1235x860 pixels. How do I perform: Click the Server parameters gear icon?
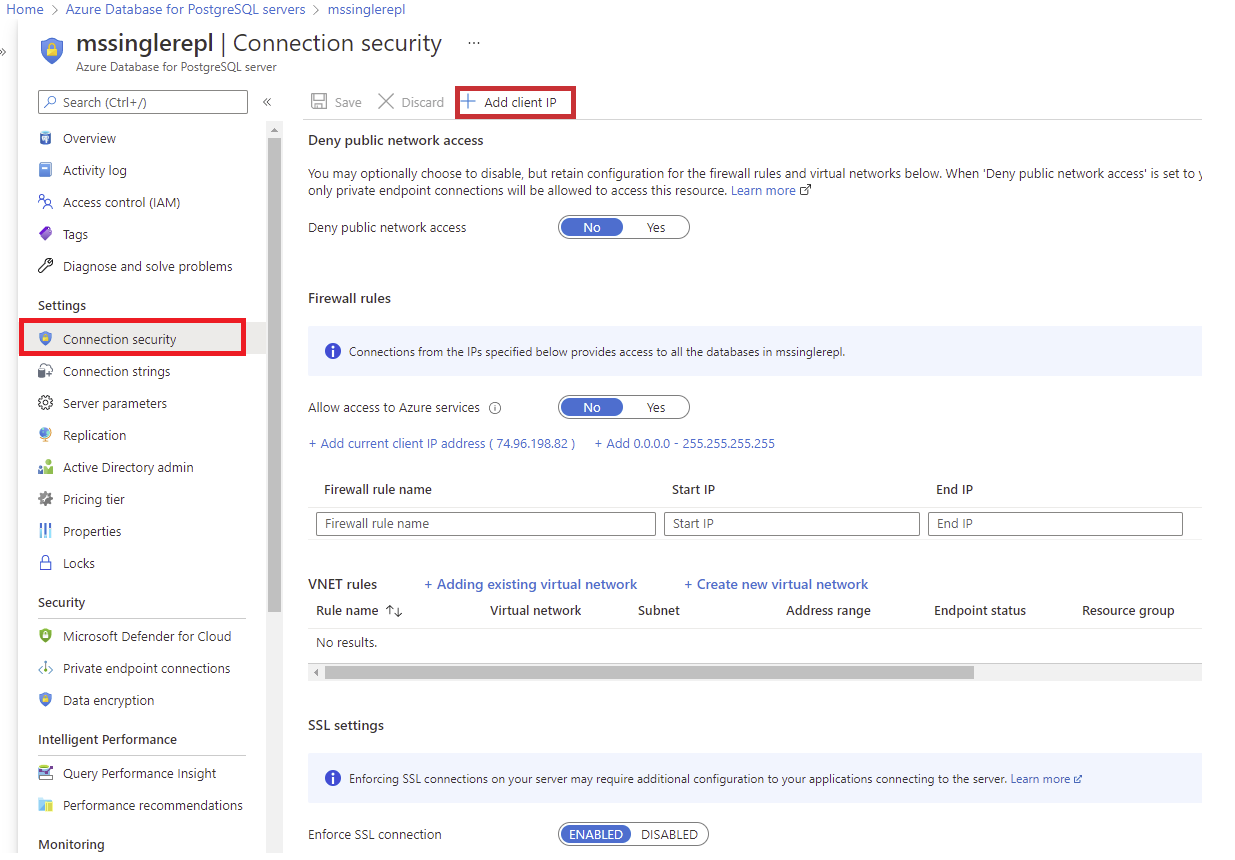pos(45,403)
